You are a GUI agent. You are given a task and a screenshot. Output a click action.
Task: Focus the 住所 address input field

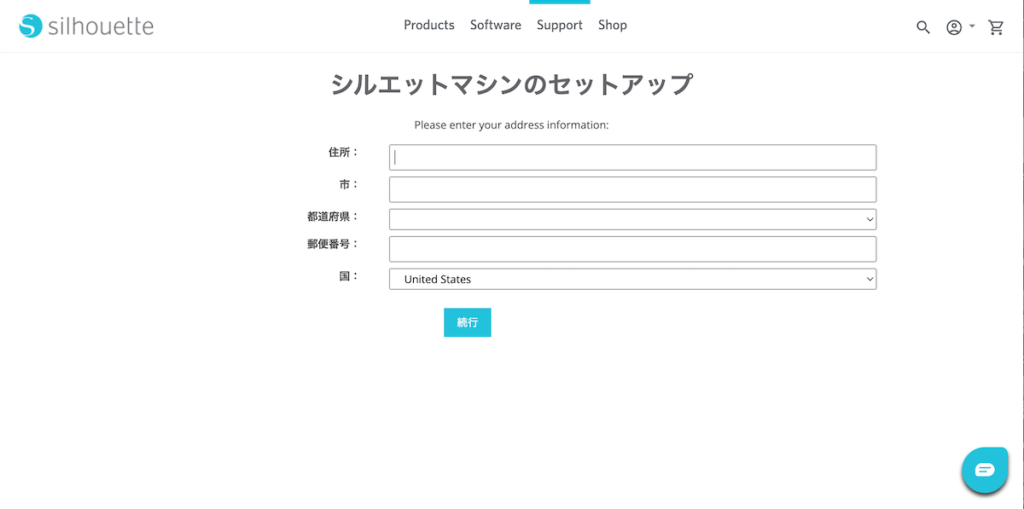632,157
